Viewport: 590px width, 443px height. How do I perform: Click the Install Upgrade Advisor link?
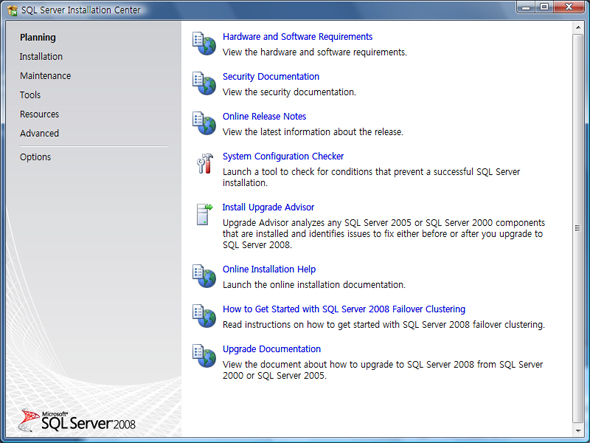coord(268,207)
